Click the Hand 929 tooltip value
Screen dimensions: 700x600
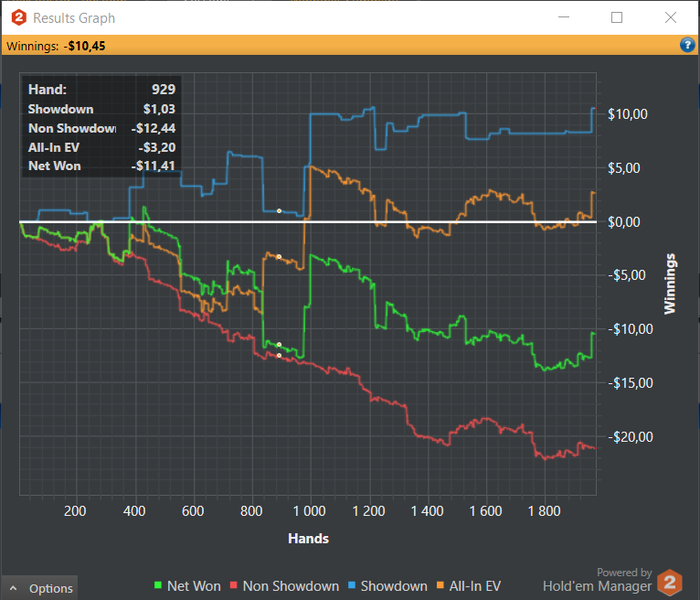(163, 89)
